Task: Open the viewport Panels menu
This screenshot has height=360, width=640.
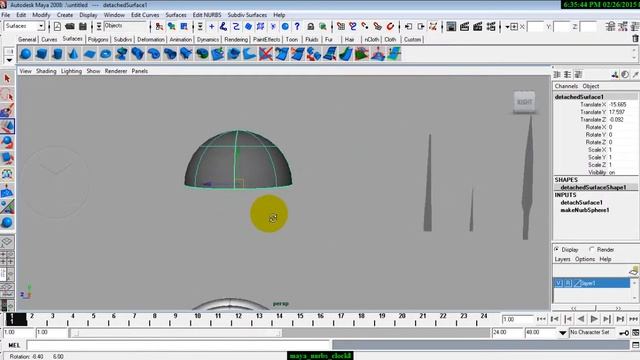Action: point(140,71)
